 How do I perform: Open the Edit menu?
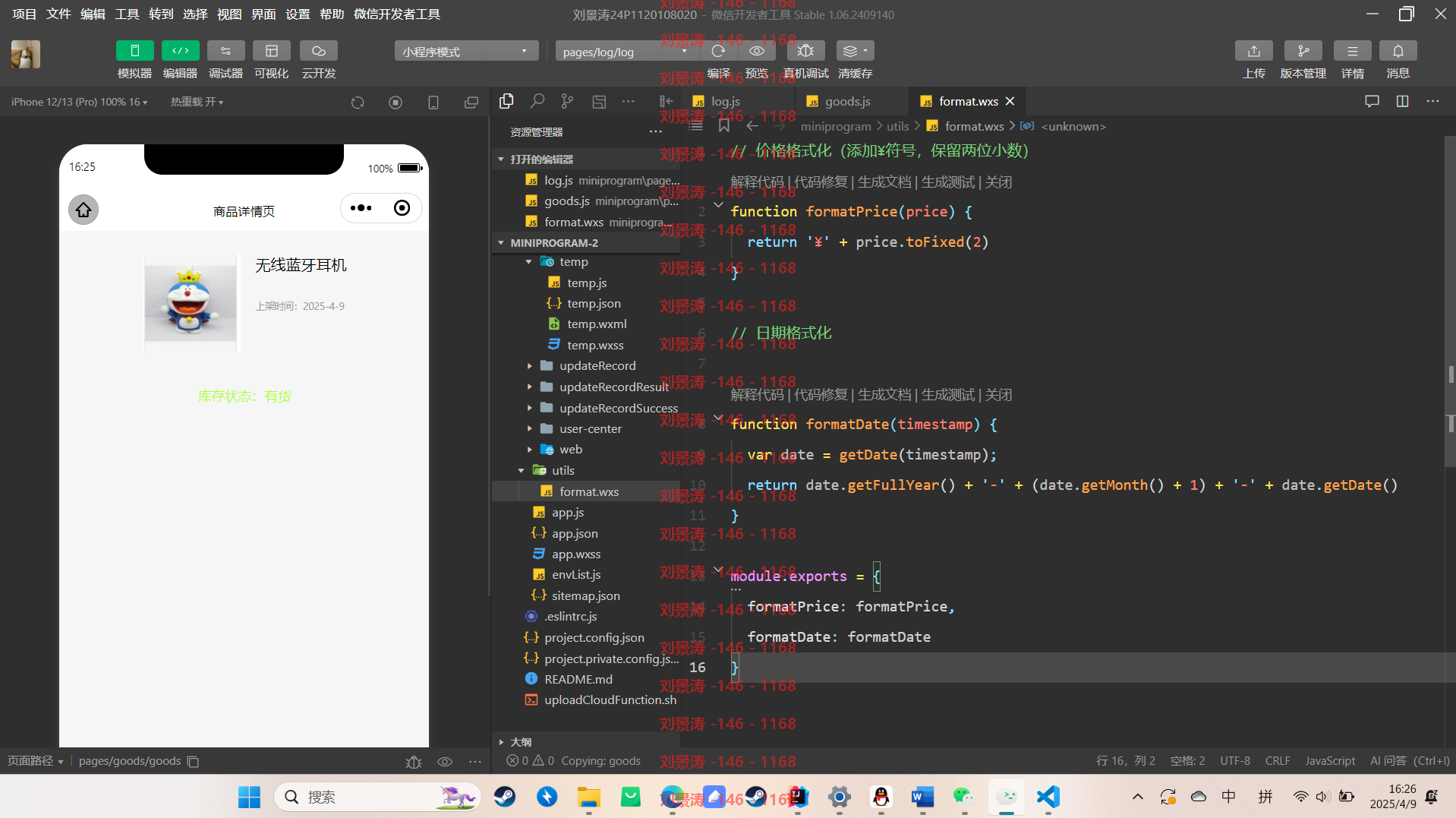tap(93, 14)
